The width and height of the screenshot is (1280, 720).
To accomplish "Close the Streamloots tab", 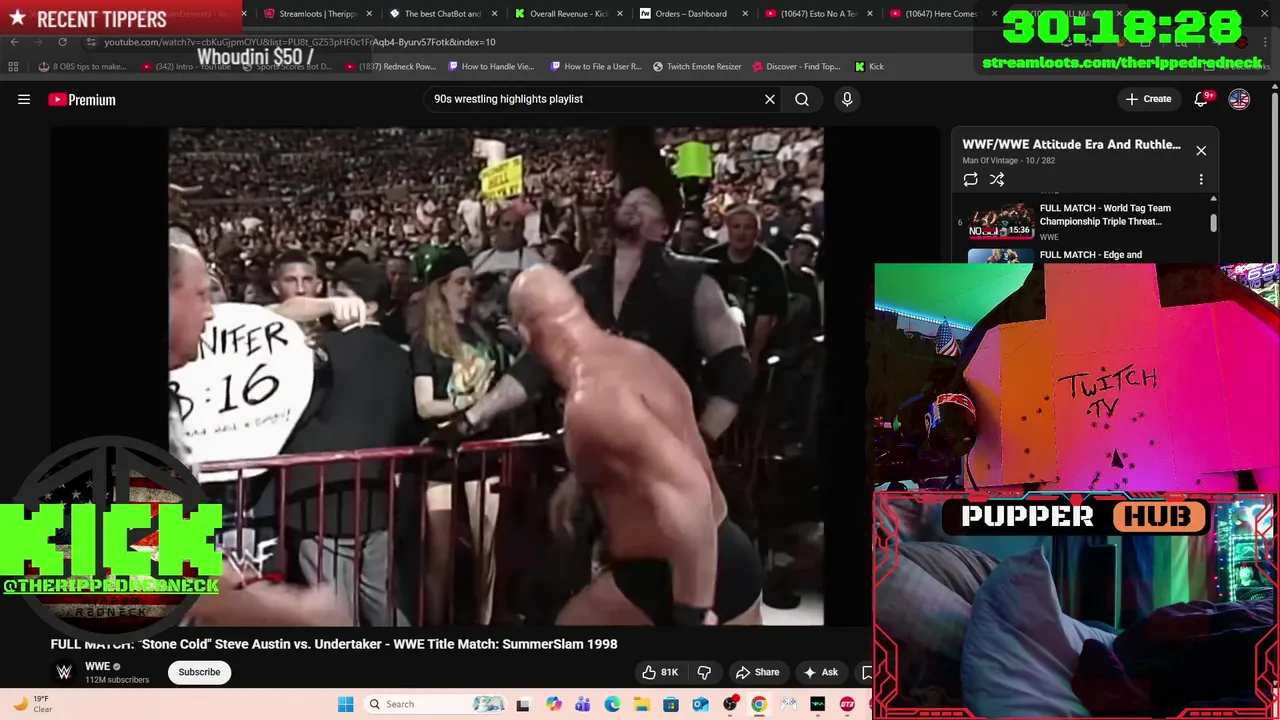I will tap(370, 14).
